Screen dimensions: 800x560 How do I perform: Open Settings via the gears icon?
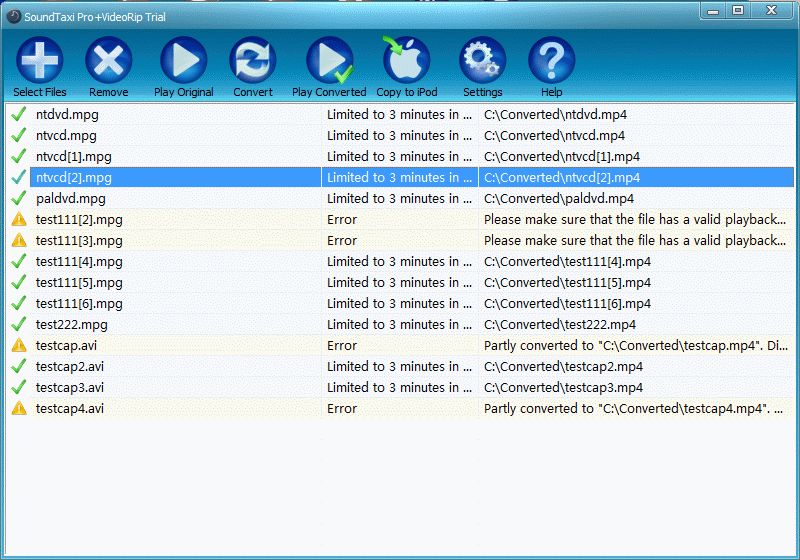(x=483, y=60)
